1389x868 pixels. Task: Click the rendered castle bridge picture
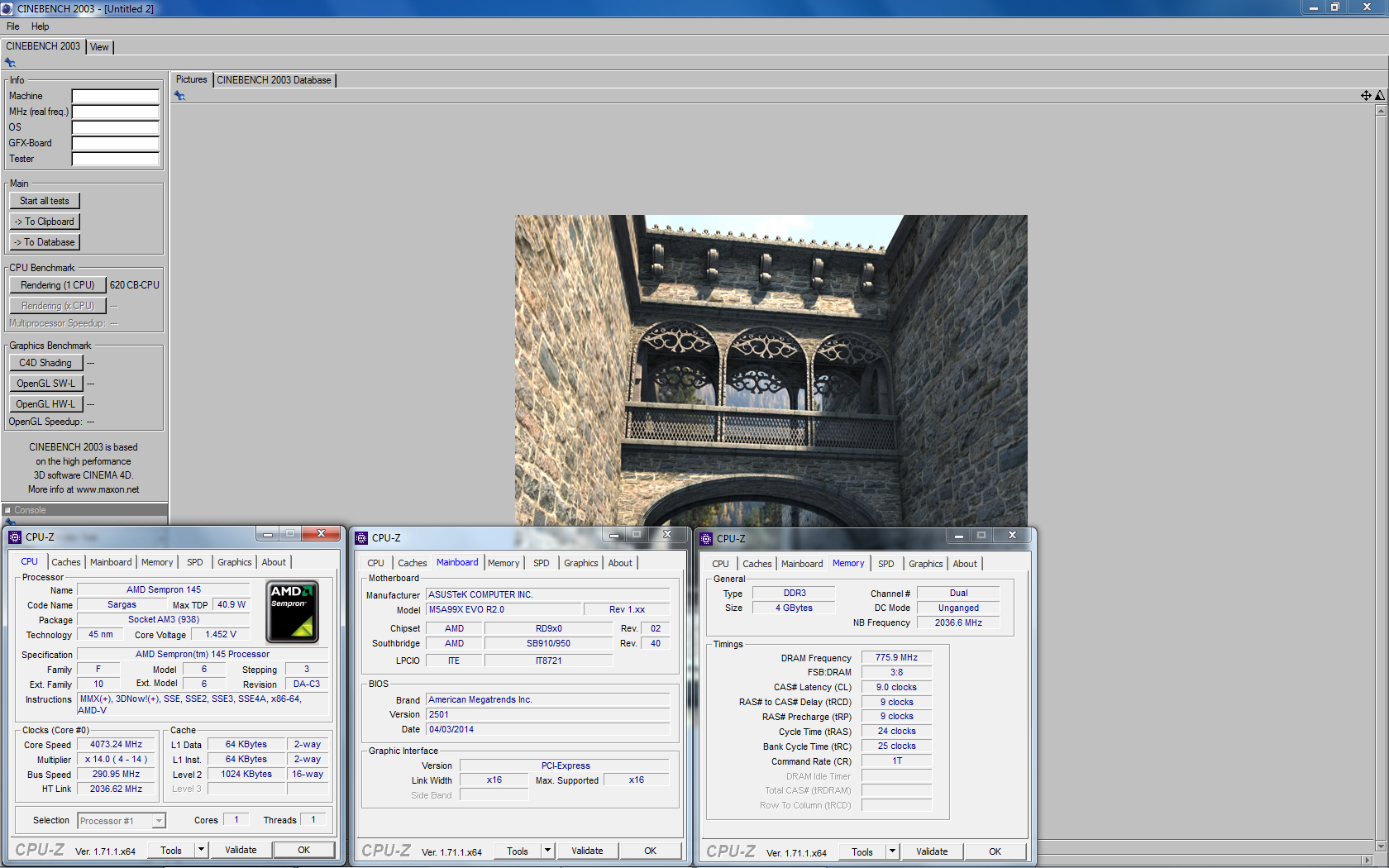(x=771, y=371)
